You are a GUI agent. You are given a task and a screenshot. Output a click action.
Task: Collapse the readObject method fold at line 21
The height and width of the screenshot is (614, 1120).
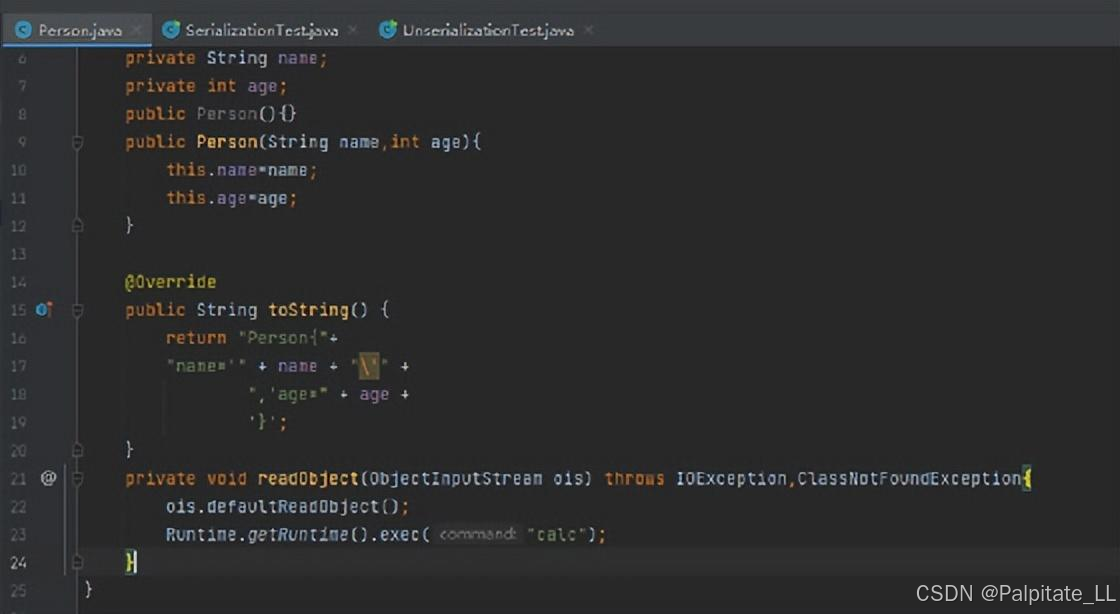coord(76,478)
